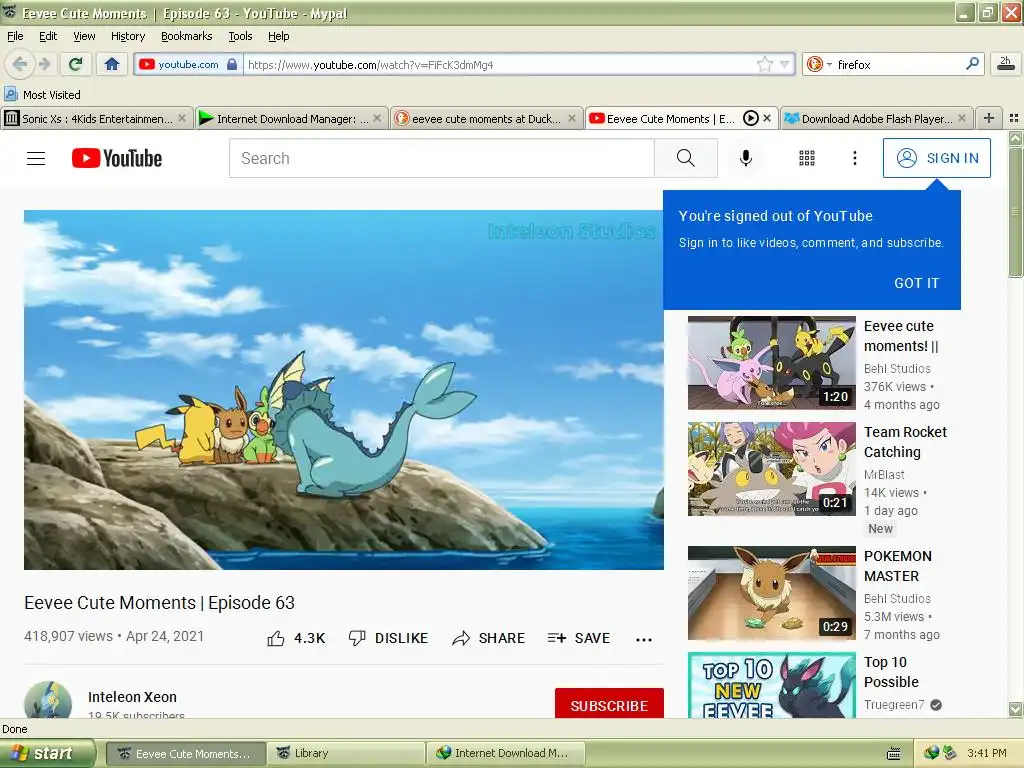Screen dimensions: 1024x768
Task: Open the Help menu
Action: coord(279,36)
